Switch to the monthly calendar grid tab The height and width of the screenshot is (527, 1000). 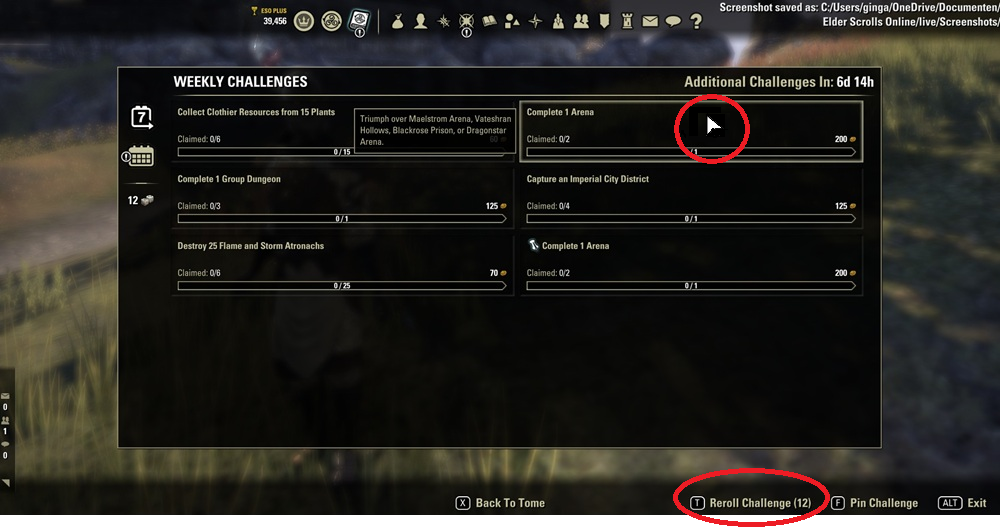138,156
